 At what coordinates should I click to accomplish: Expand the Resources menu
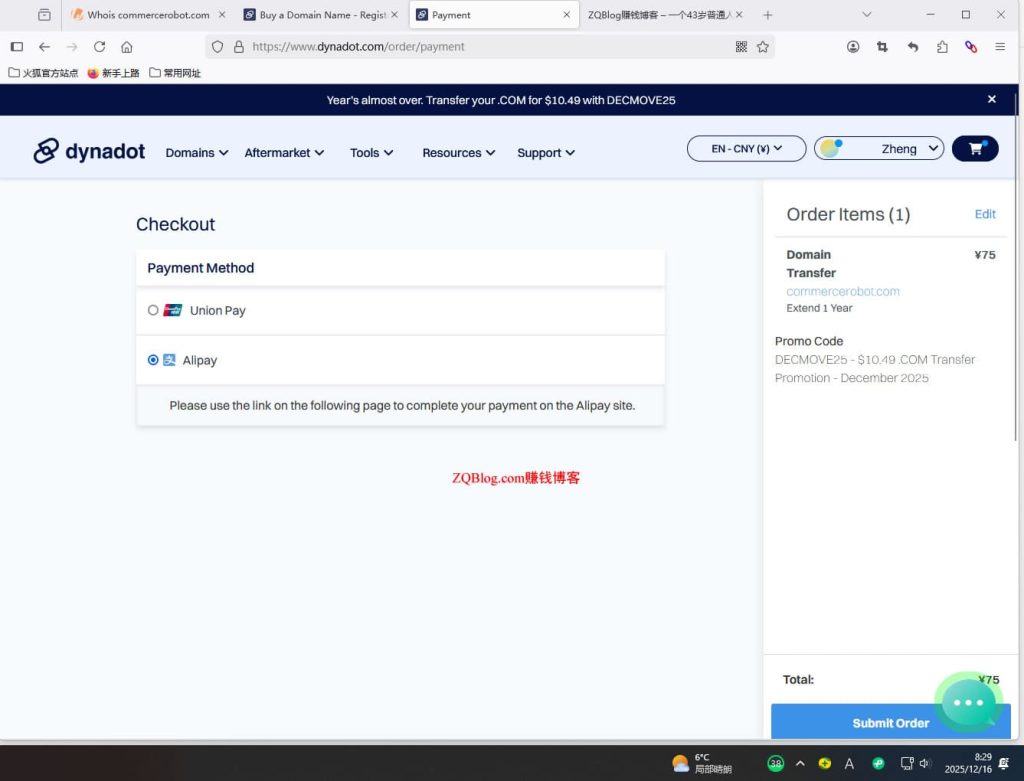[458, 152]
